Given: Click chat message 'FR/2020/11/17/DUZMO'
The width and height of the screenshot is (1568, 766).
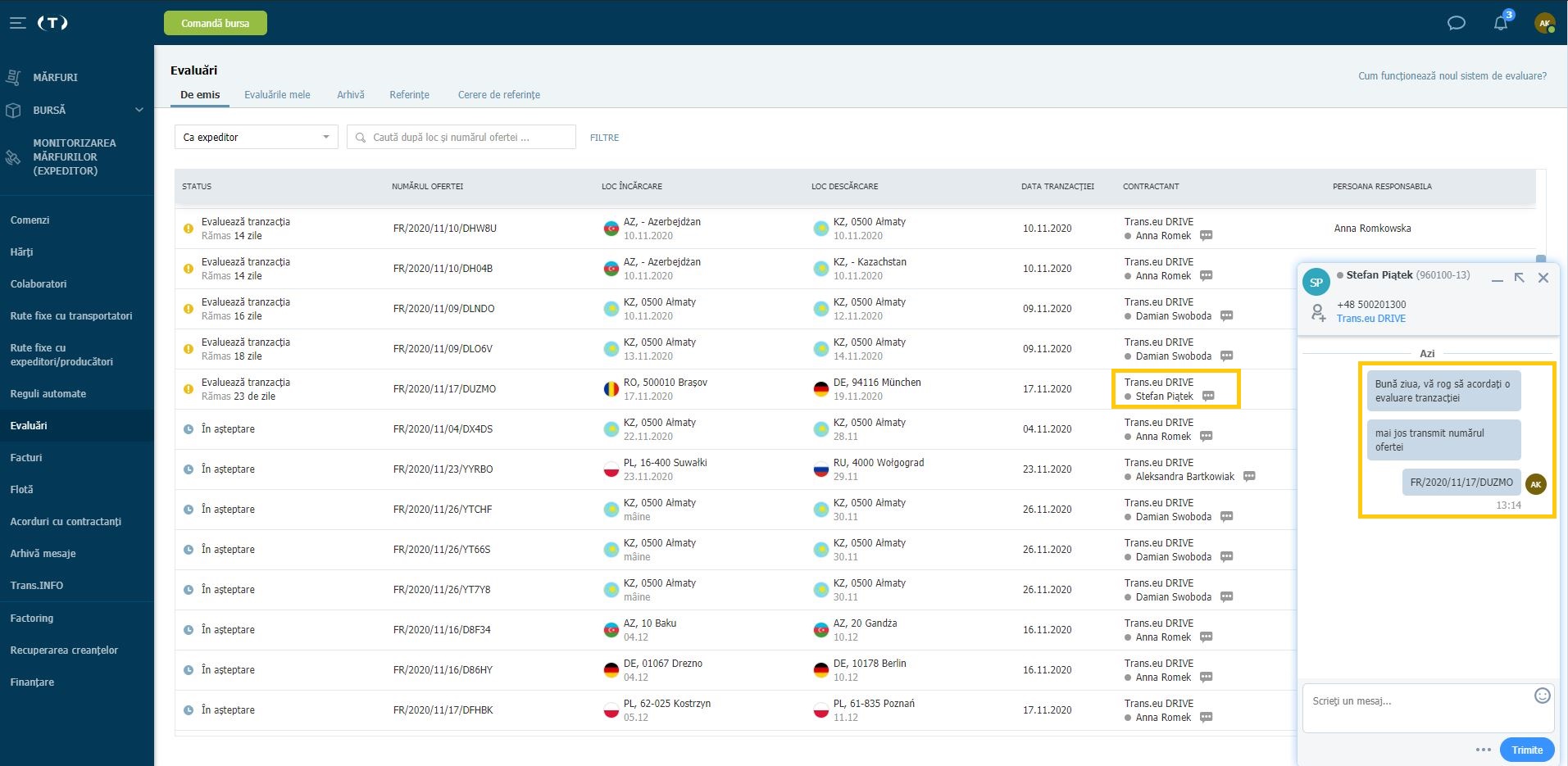Looking at the screenshot, I should click(x=1461, y=483).
